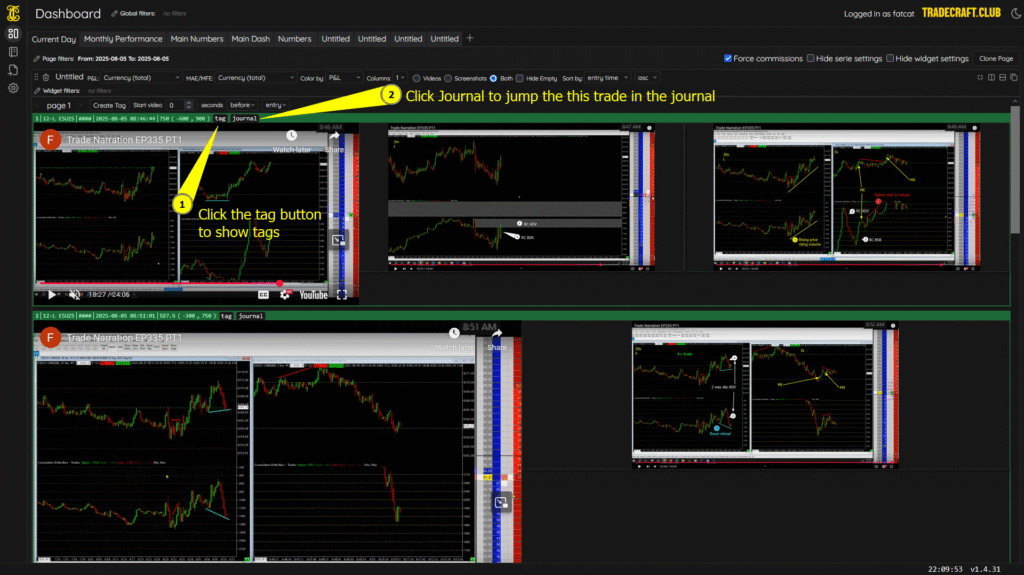Check the Hide Empty checkbox

[x=519, y=78]
